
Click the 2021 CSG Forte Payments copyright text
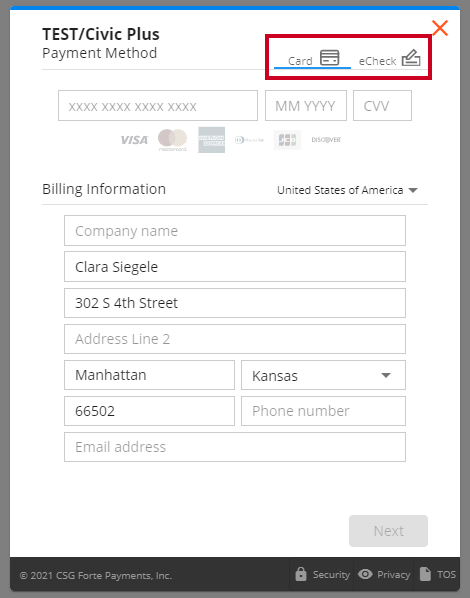click(x=96, y=575)
